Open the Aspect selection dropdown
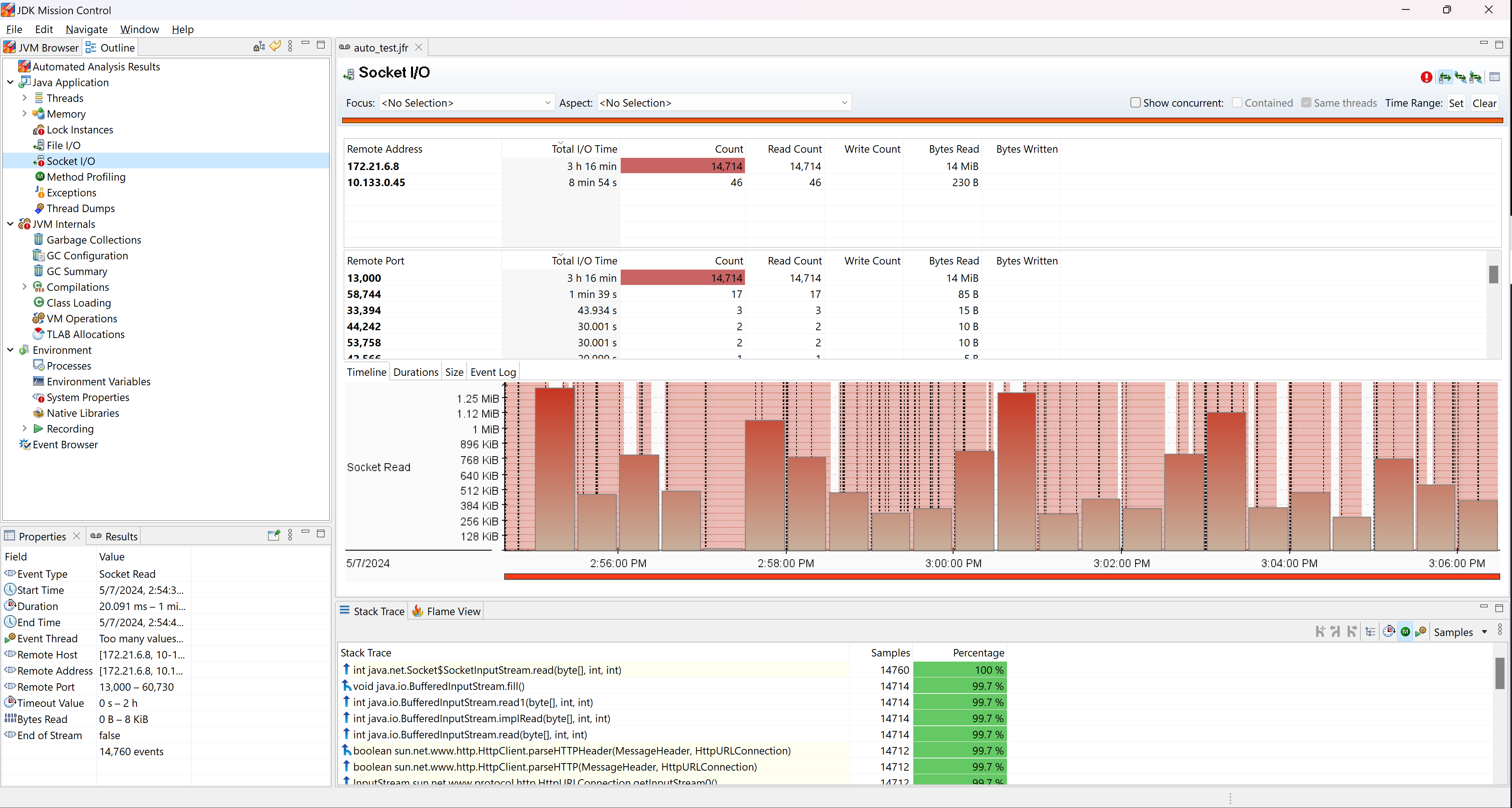This screenshot has width=1512, height=808. [723, 103]
